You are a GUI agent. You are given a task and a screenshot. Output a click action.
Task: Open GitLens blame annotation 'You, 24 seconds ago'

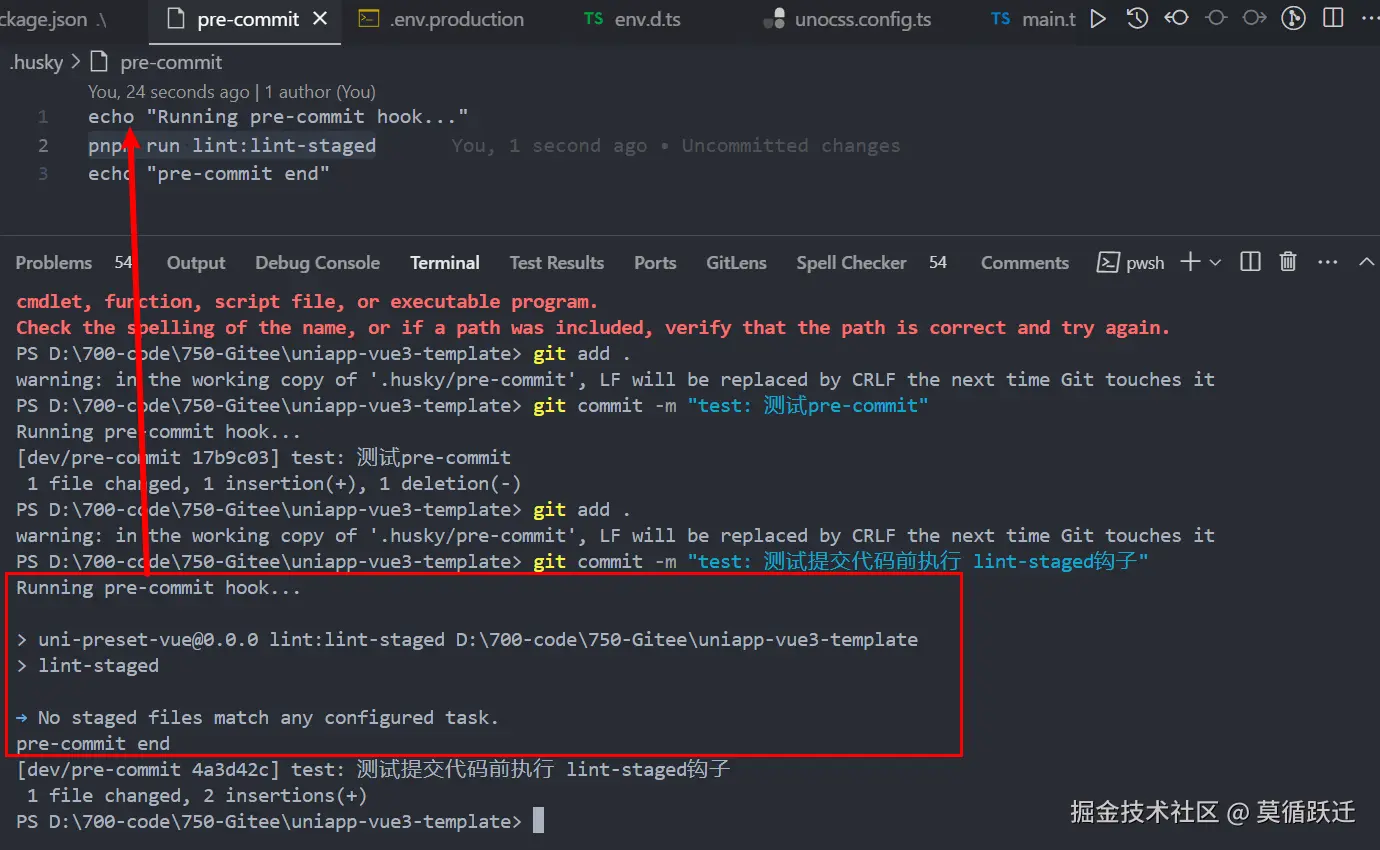coord(169,92)
